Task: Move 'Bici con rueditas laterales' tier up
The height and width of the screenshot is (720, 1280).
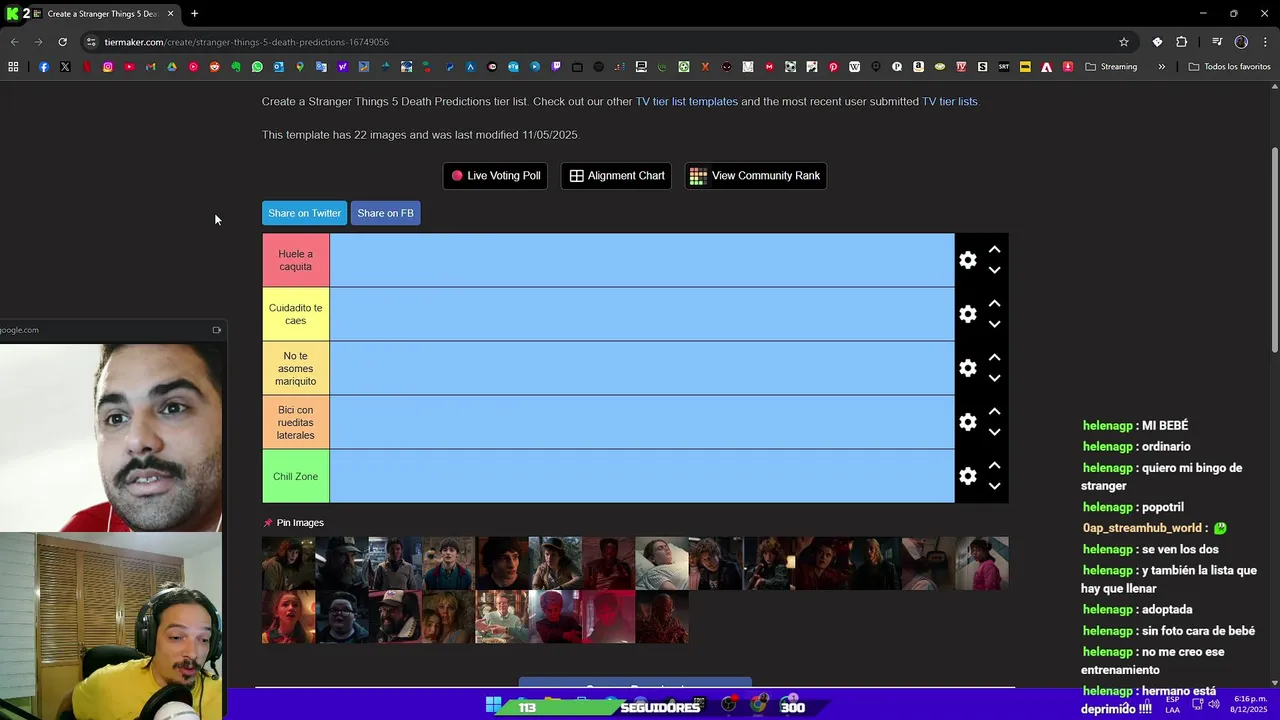Action: click(x=994, y=411)
